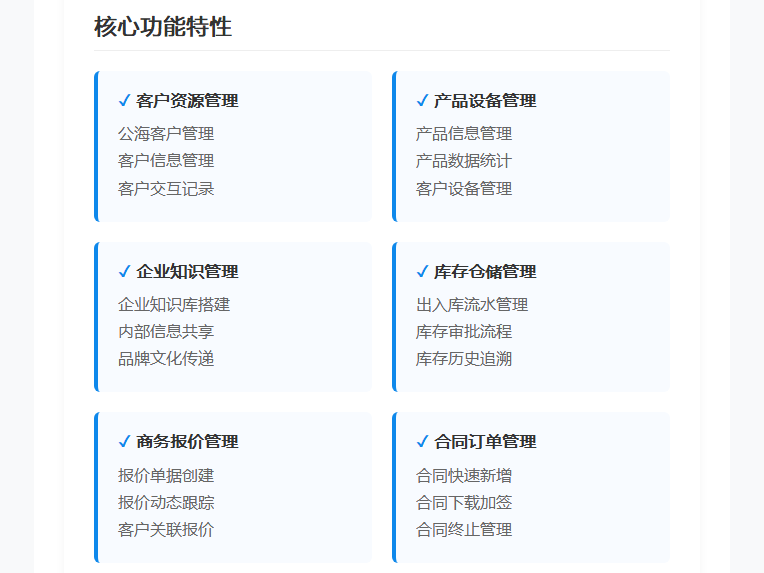The width and height of the screenshot is (764, 573).
Task: Select the 报价单据创建 item
Action: click(166, 476)
